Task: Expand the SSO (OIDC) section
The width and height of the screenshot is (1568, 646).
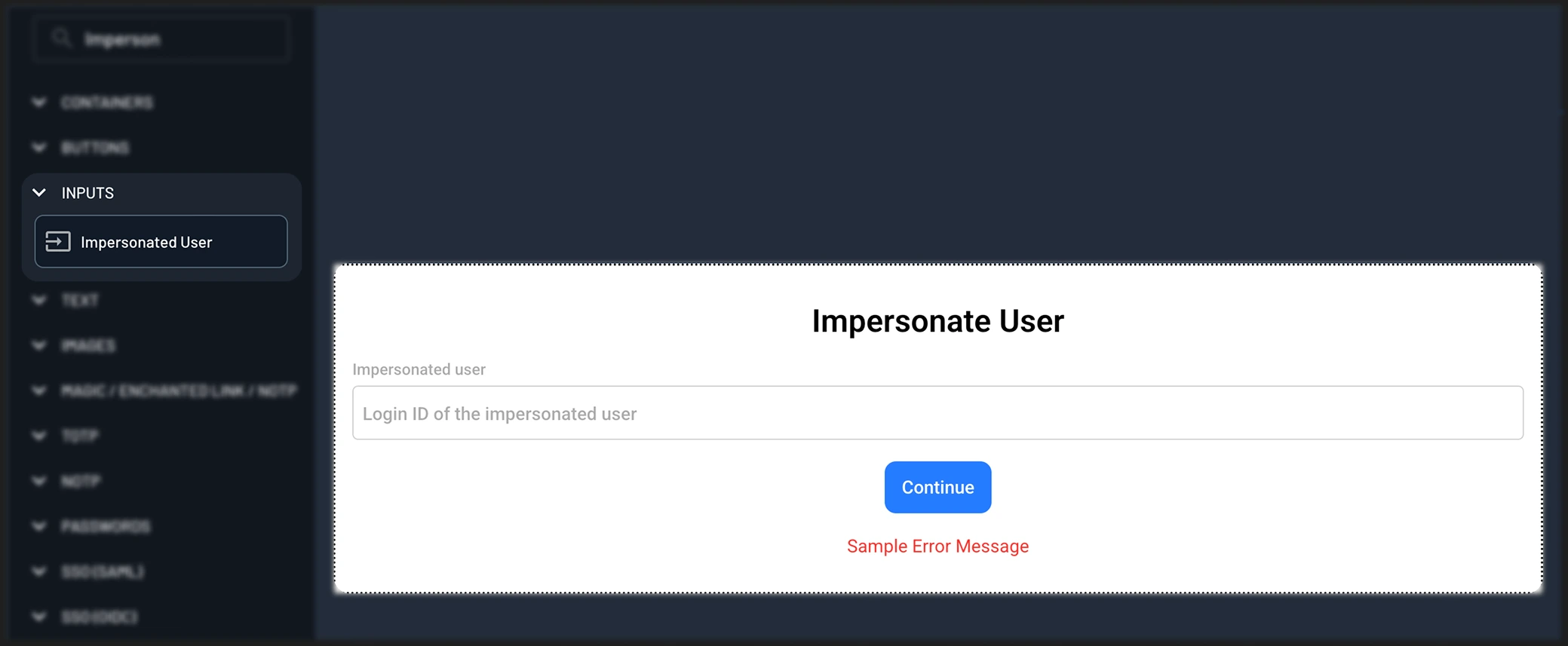Action: [39, 617]
